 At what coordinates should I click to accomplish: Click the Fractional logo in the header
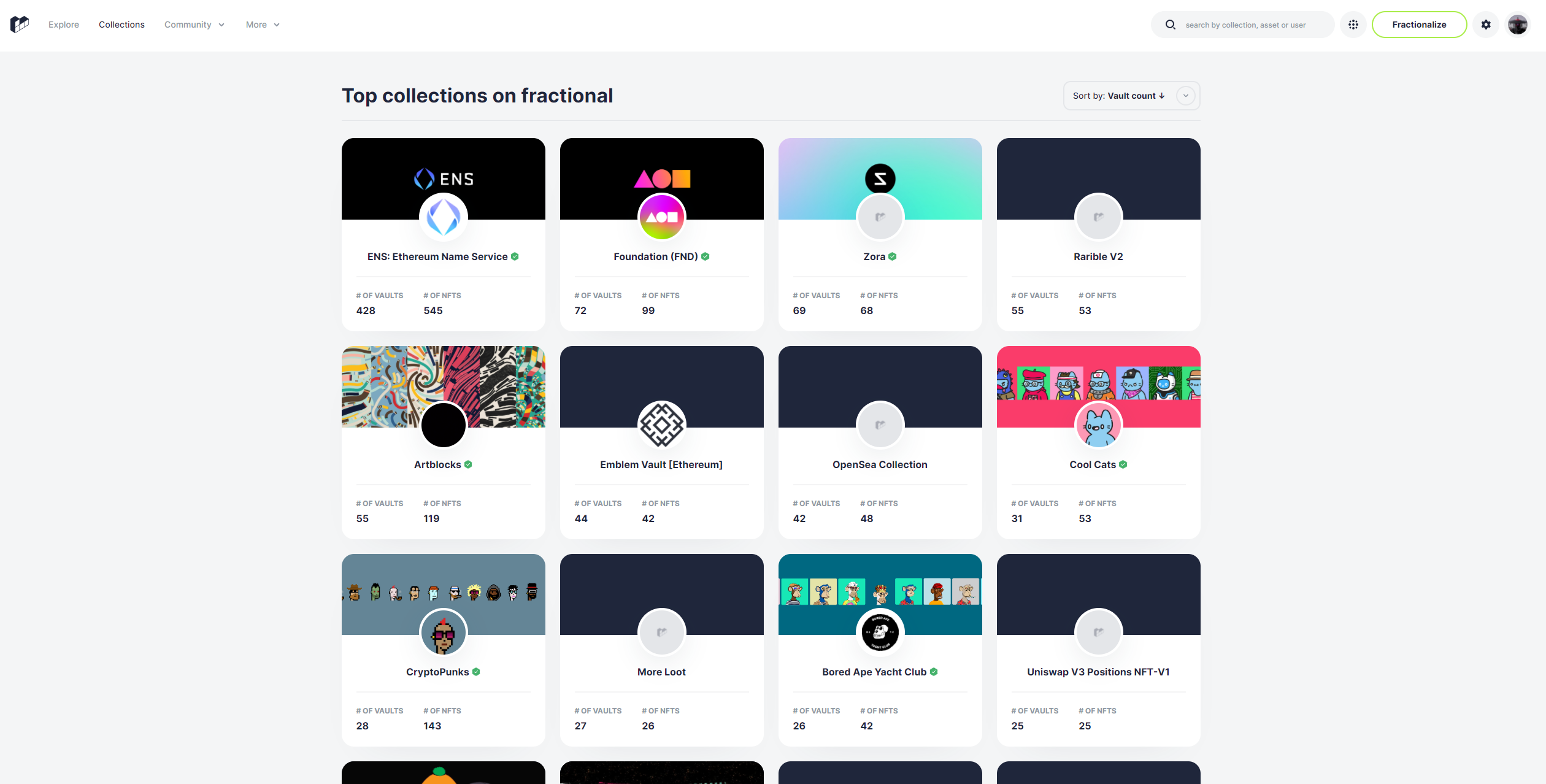click(x=20, y=25)
